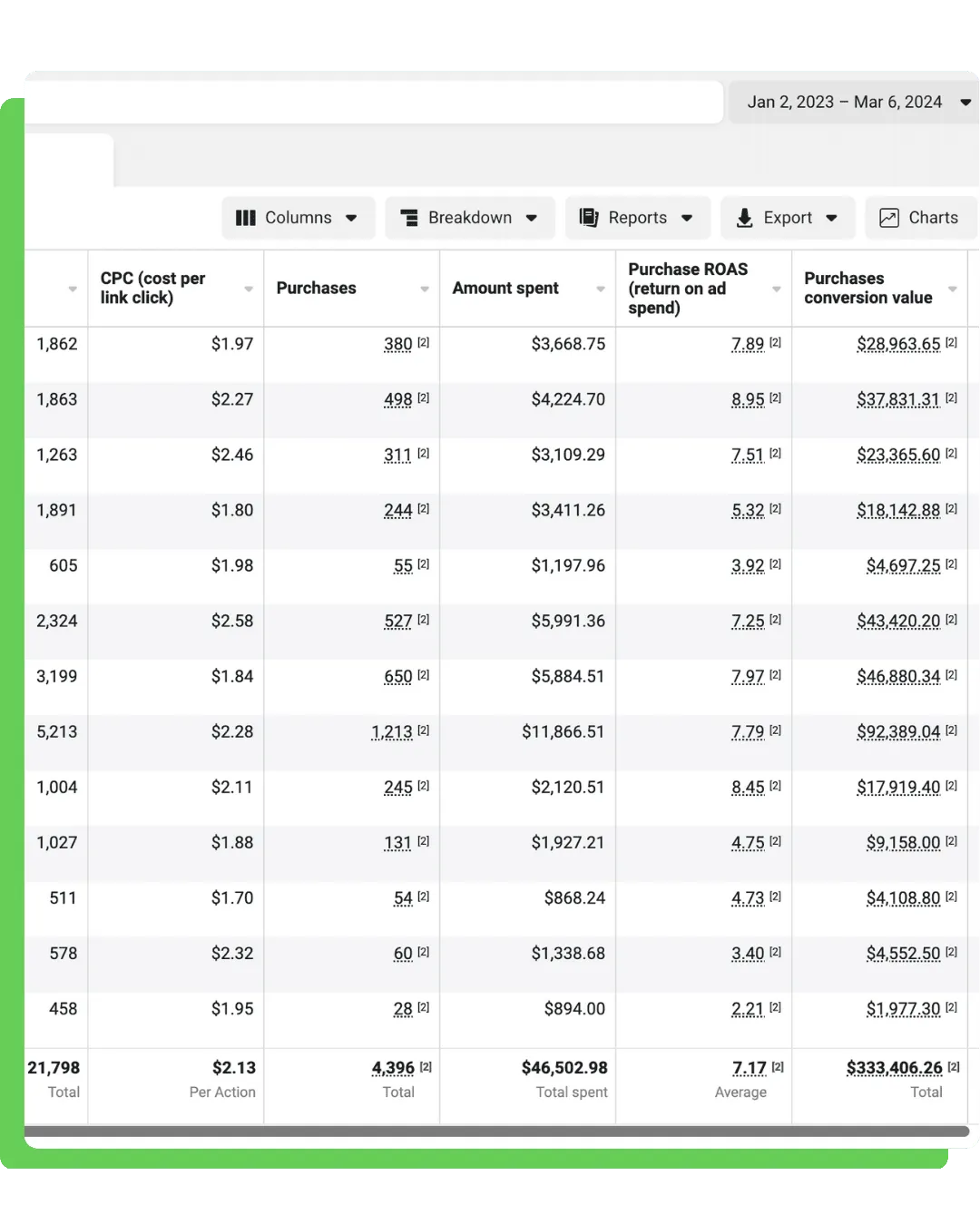Open footnote marker beside 7.89 ROAS
The height and width of the screenshot is (1225, 980).
click(x=776, y=343)
